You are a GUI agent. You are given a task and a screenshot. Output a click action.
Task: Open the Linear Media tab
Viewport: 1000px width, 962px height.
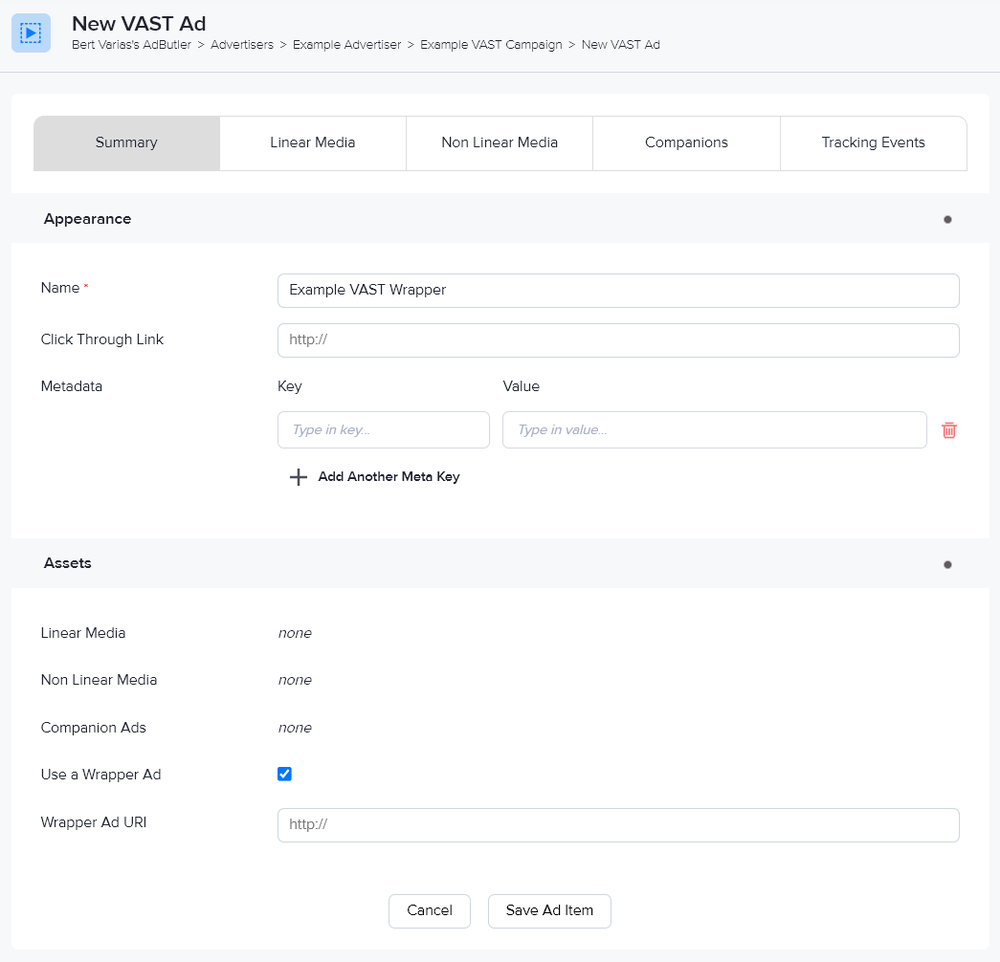(x=312, y=143)
